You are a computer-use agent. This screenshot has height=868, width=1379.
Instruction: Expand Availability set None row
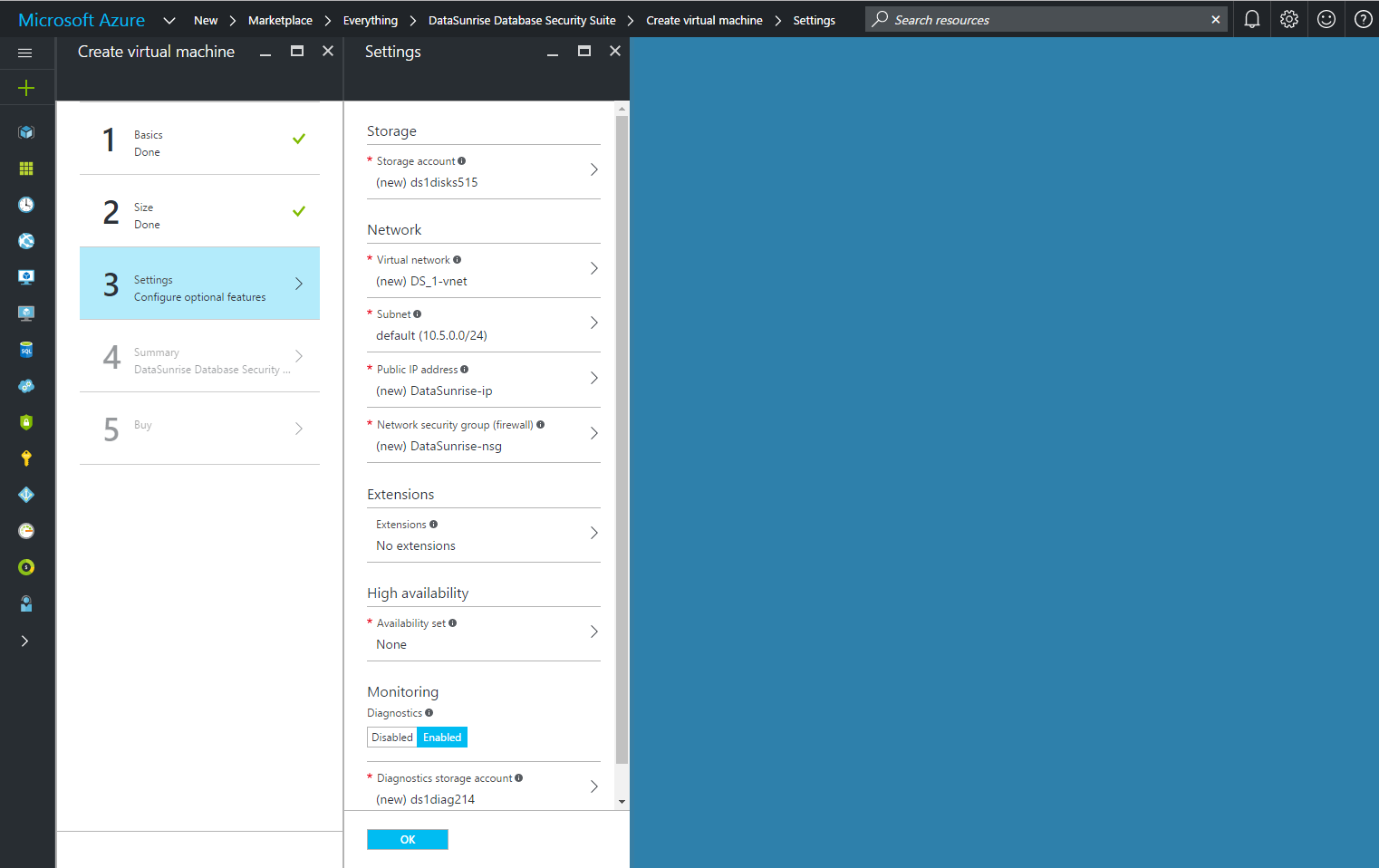pos(484,633)
